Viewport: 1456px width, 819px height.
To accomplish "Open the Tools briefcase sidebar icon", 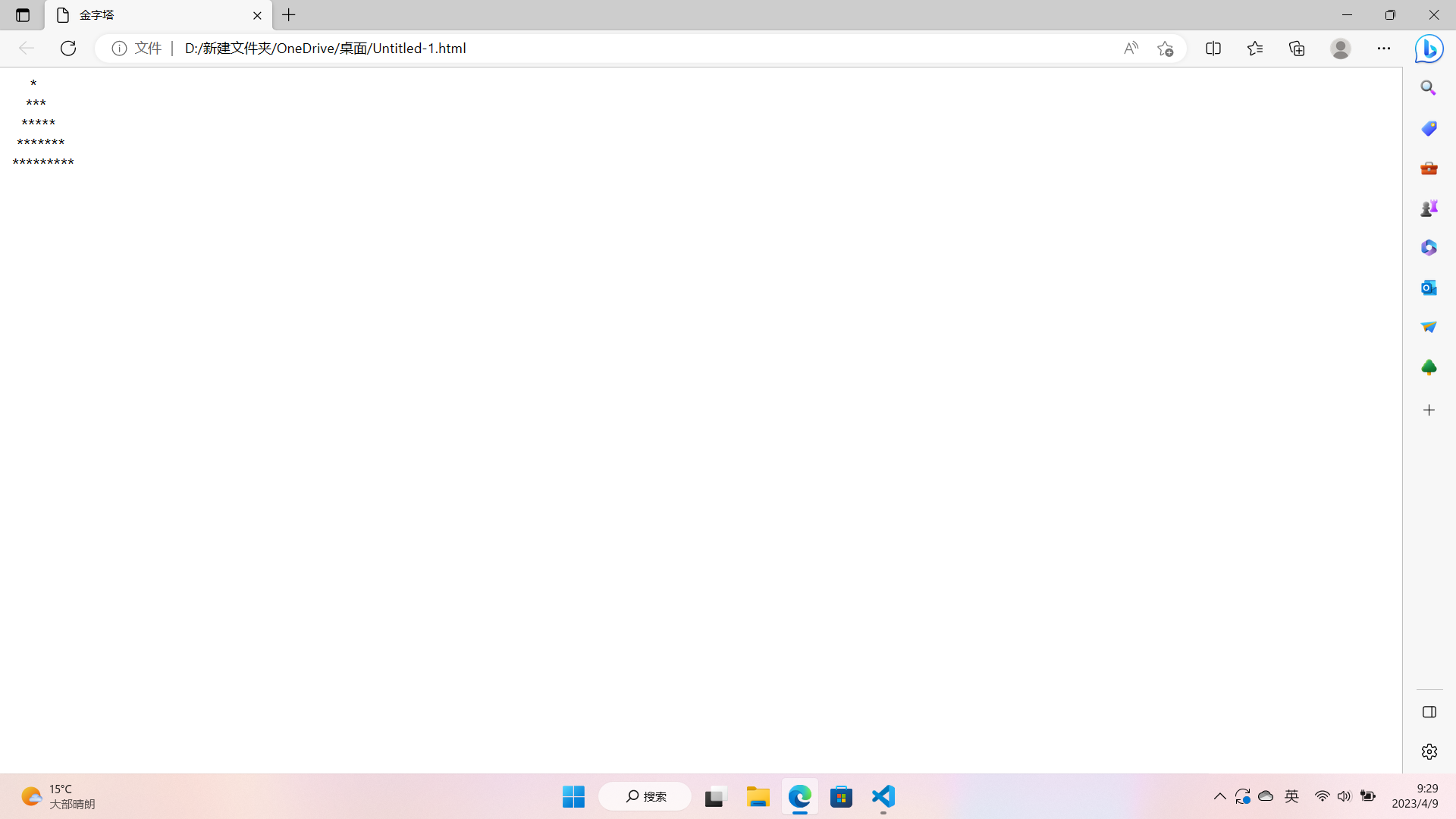I will (1429, 168).
